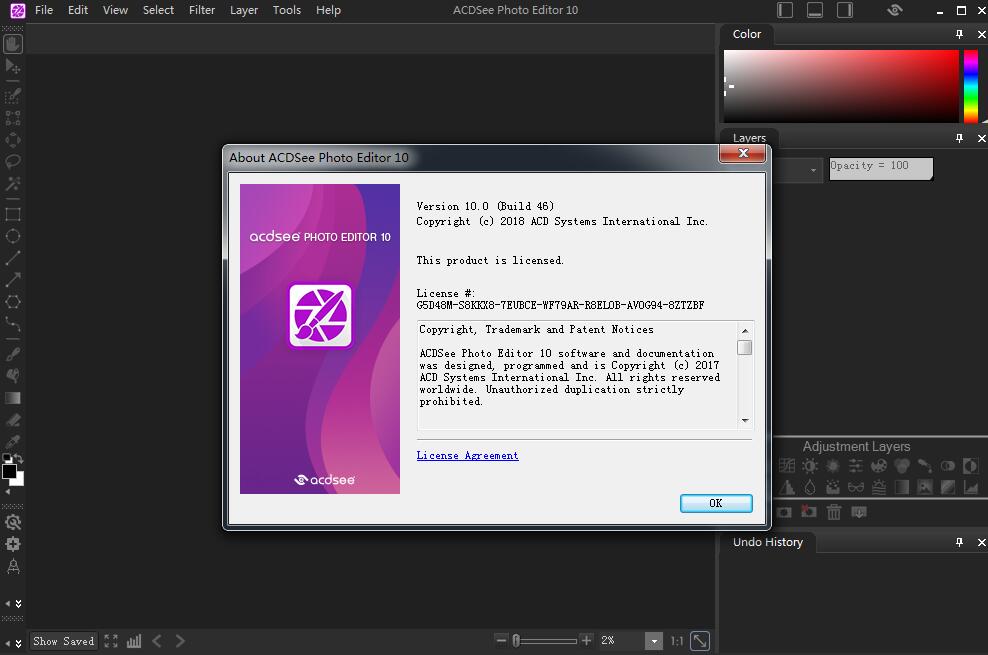The width and height of the screenshot is (988, 655).
Task: Open the Edit menu
Action: (78, 10)
